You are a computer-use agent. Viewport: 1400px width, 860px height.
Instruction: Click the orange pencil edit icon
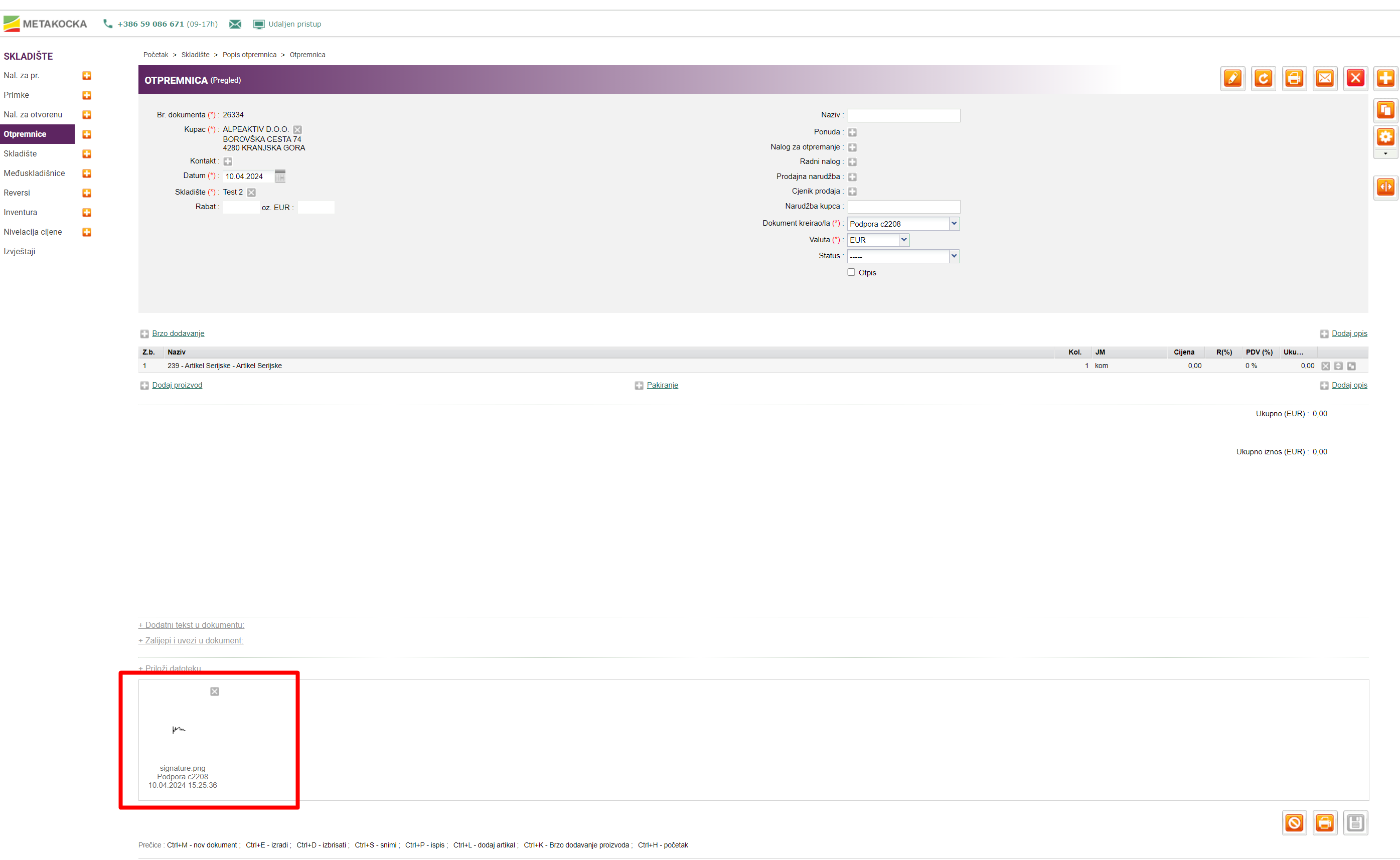coord(1232,79)
